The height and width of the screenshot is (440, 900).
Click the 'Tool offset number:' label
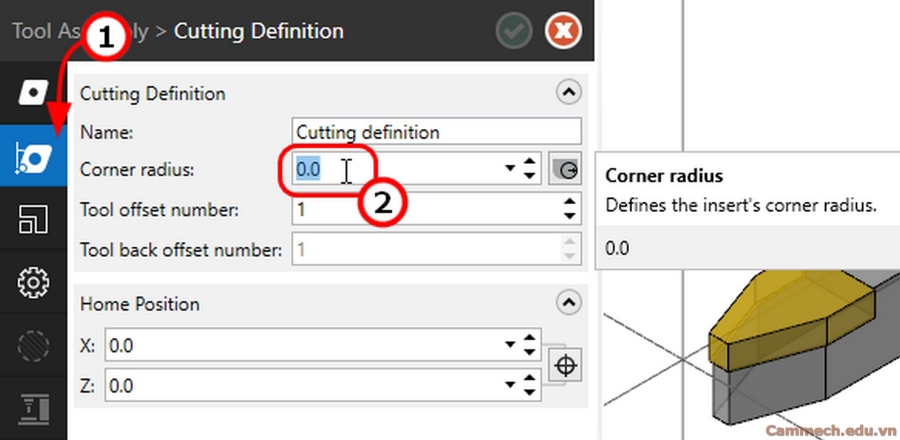[x=159, y=211]
